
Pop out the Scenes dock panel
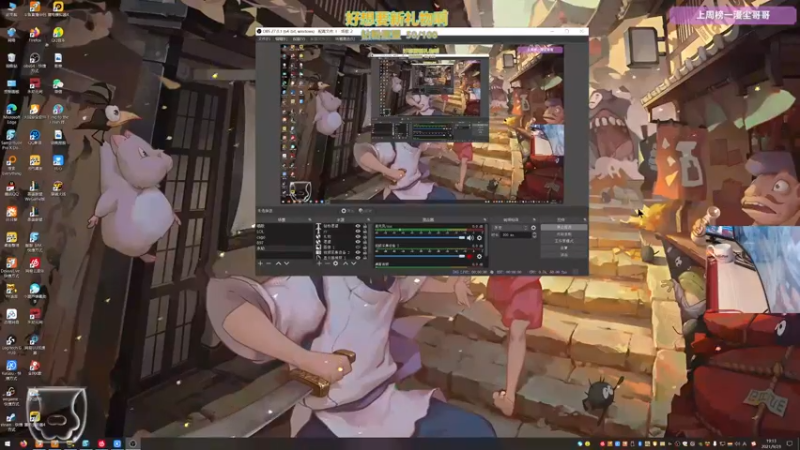click(x=310, y=219)
